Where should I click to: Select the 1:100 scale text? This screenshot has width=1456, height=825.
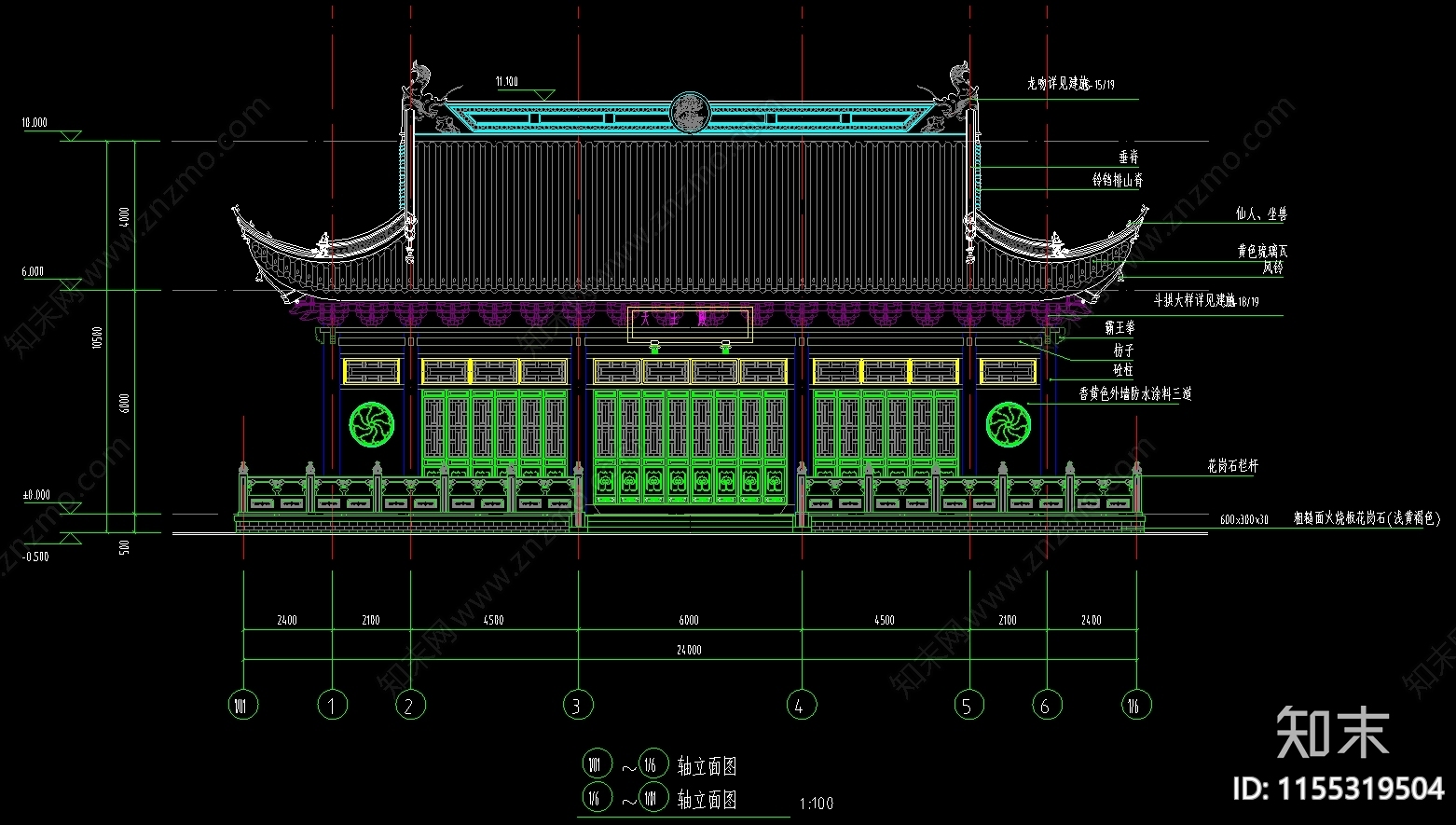(x=817, y=804)
